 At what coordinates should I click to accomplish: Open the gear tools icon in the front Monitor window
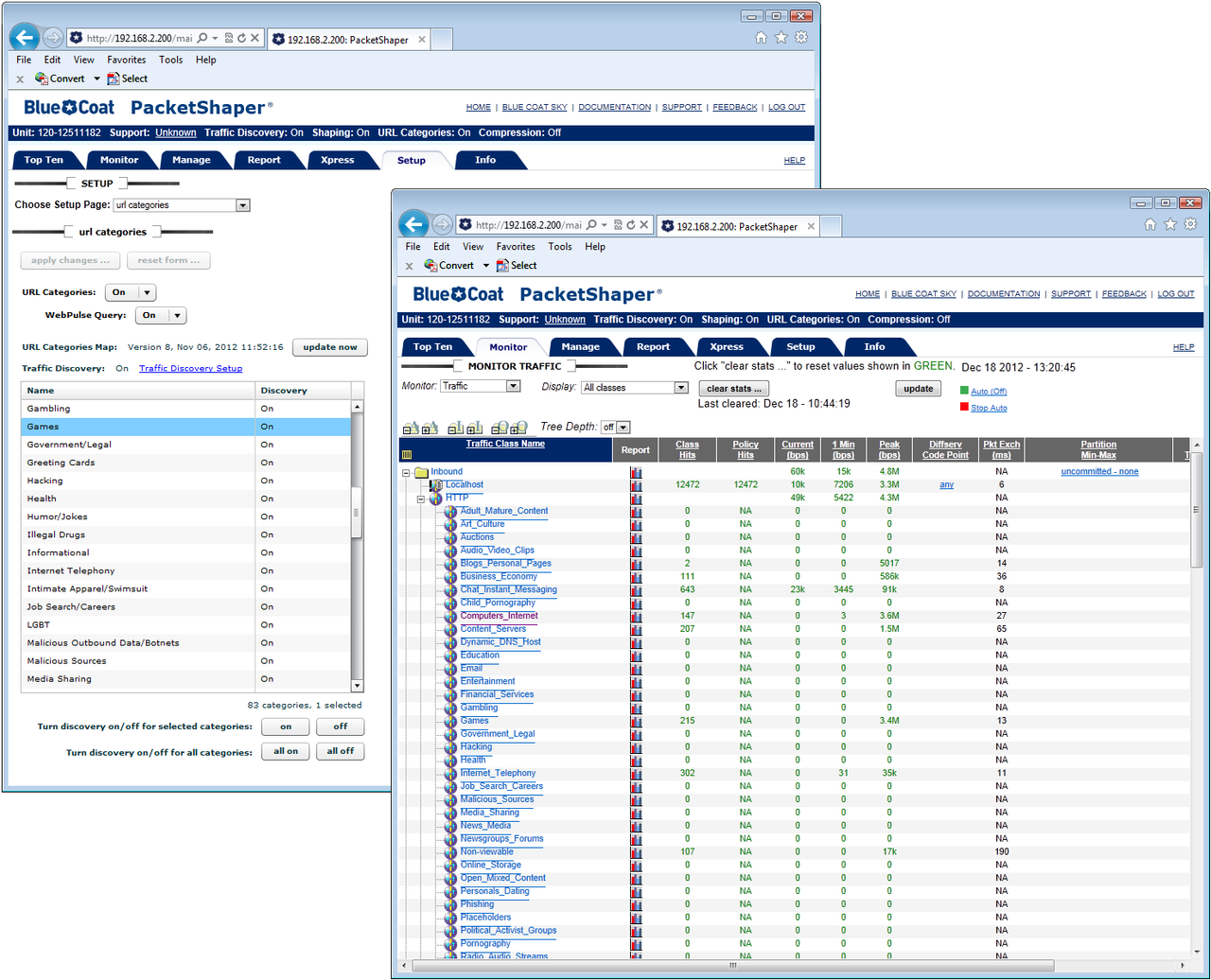[1190, 224]
